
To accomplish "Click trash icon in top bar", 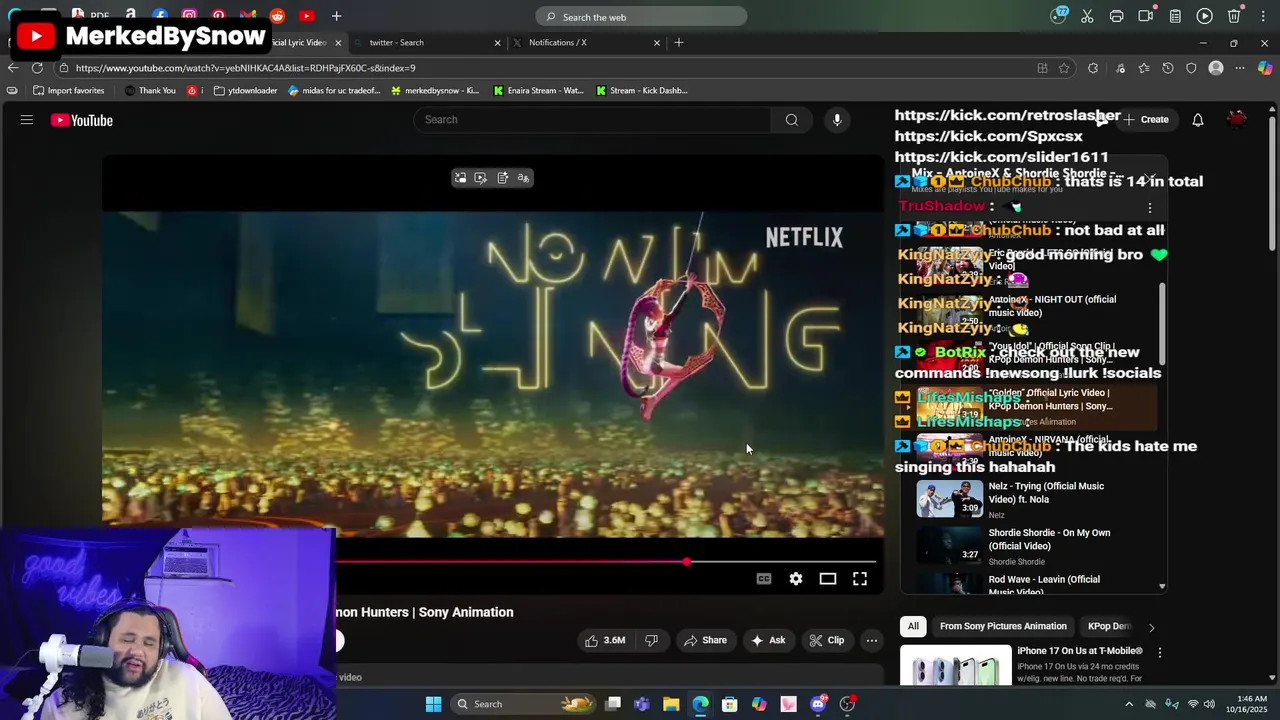I will click(x=1234, y=16).
